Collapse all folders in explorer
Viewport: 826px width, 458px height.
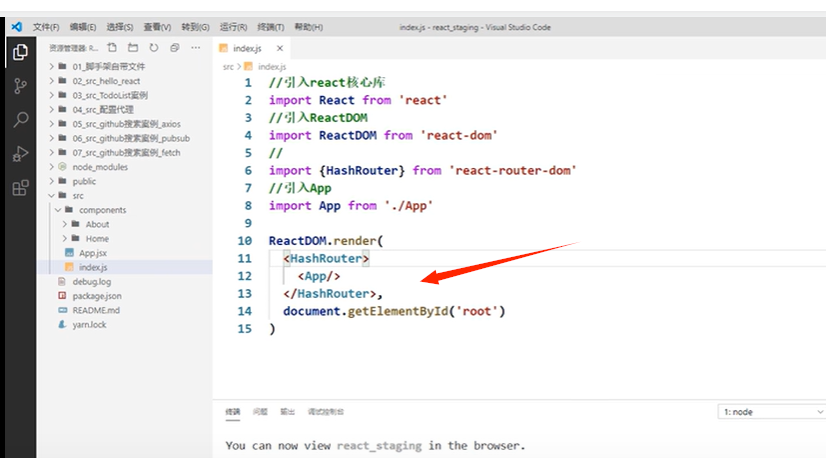pyautogui.click(x=174, y=47)
